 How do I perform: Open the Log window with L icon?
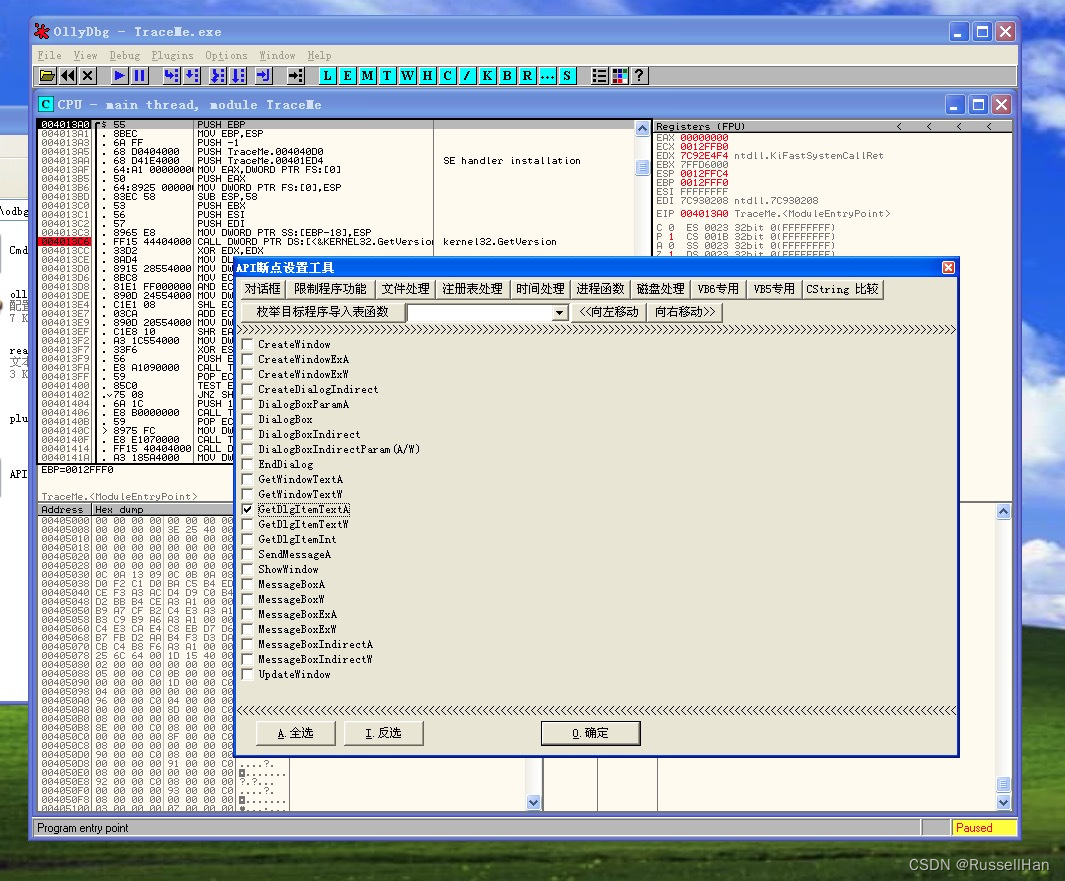coord(327,76)
